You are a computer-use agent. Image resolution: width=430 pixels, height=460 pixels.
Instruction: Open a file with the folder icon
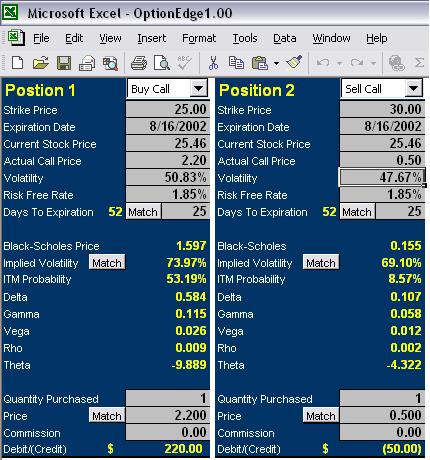pos(41,63)
